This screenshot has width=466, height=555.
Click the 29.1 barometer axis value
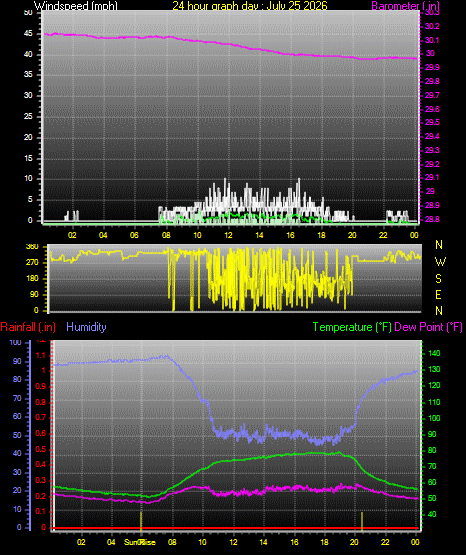click(432, 177)
